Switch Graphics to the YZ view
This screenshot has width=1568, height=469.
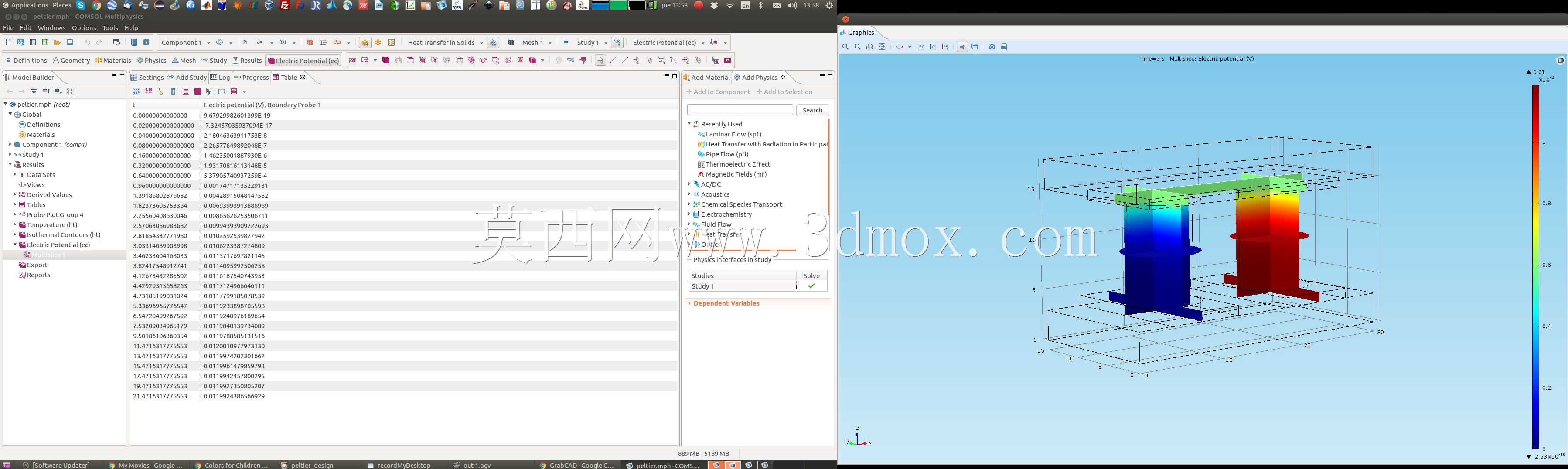[x=933, y=47]
